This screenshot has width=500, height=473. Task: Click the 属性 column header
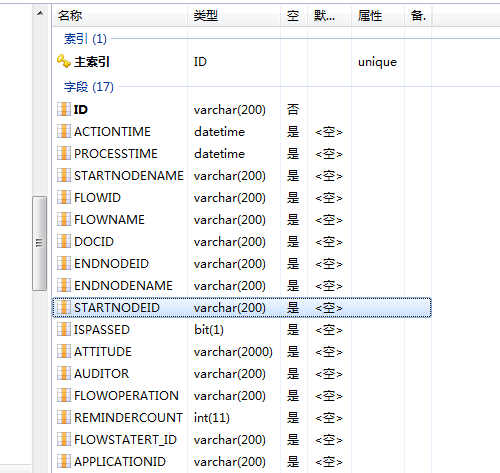coord(378,15)
